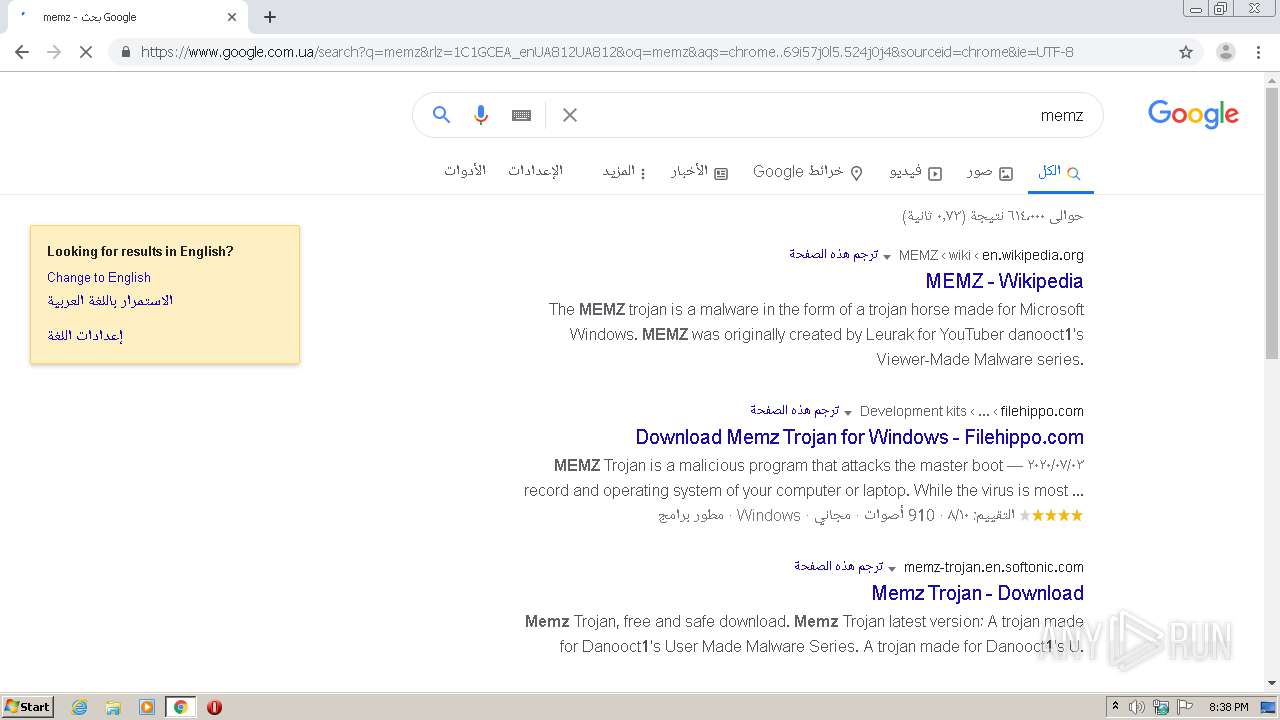Switch to the الأخبار (News) tab

[699, 172]
